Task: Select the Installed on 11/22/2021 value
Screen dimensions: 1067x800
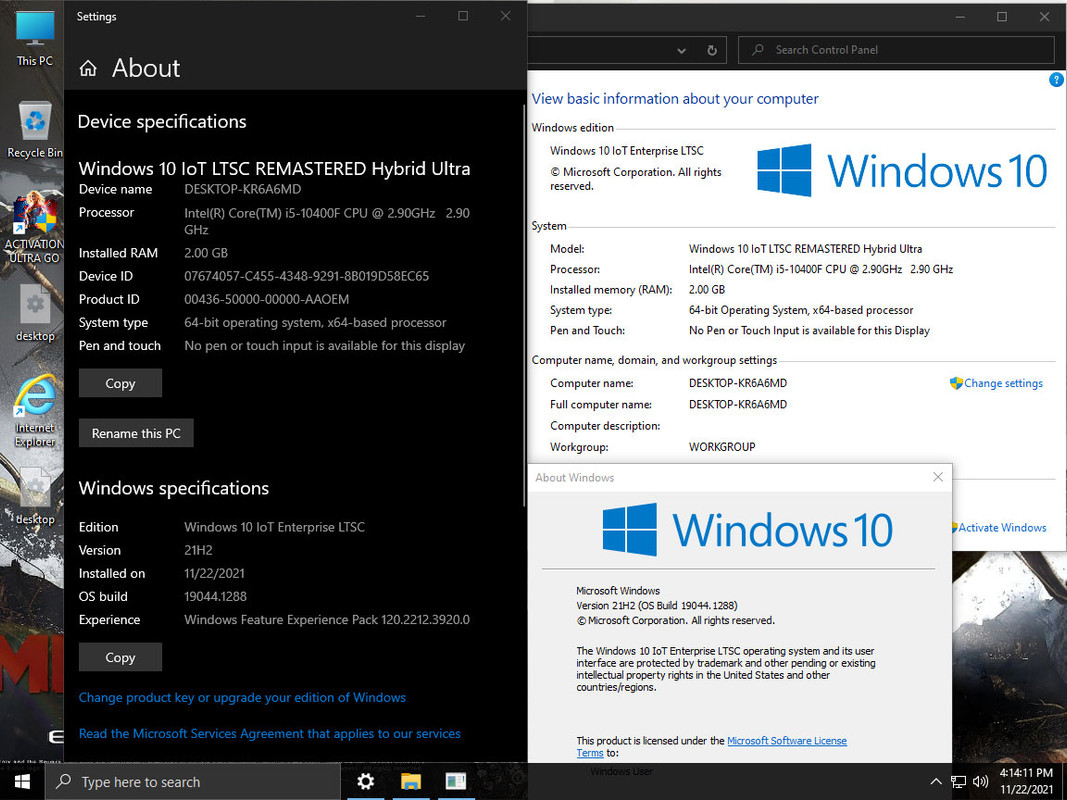Action: click(x=214, y=573)
